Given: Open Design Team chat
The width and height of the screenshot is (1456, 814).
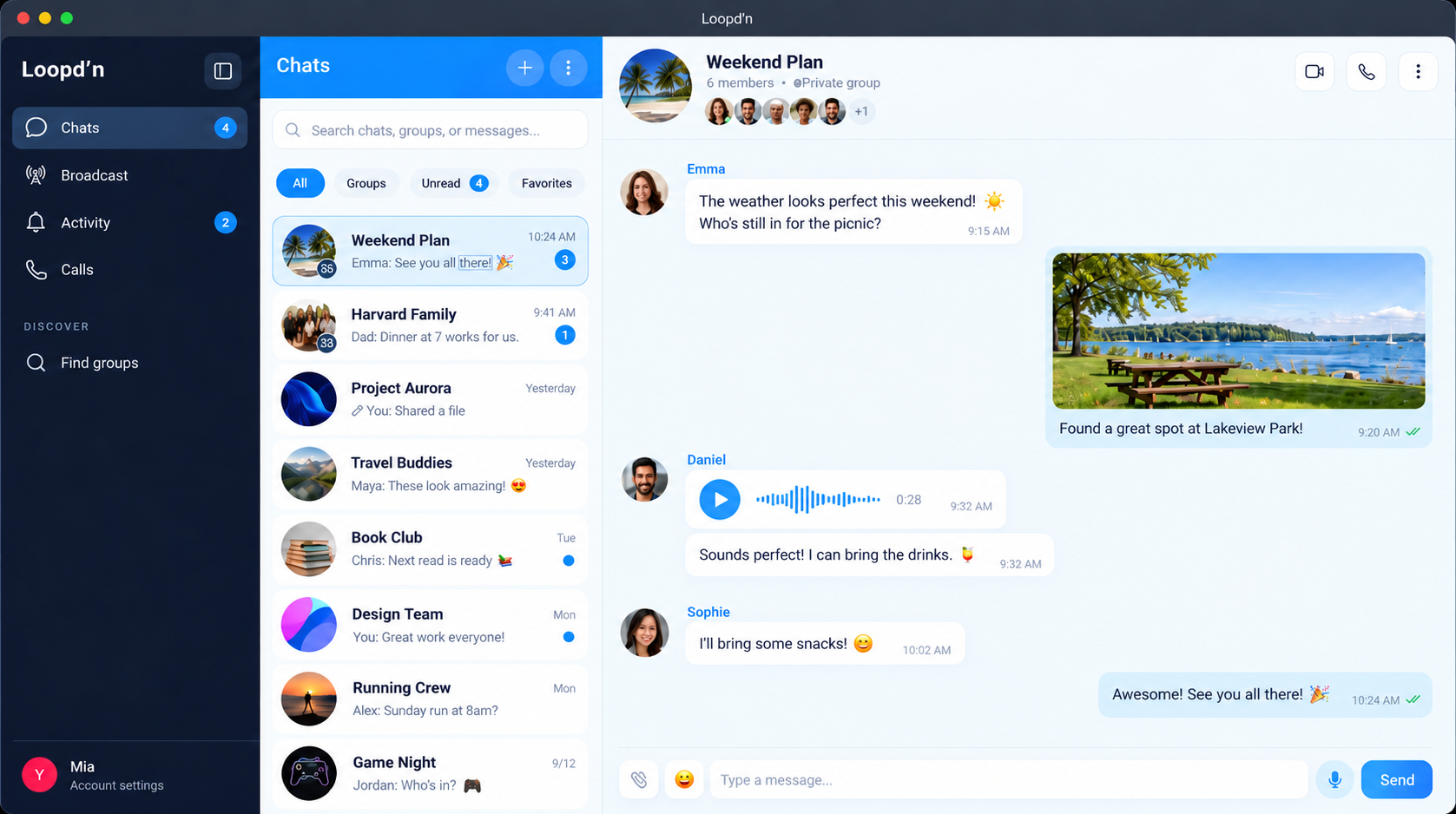Looking at the screenshot, I should tap(431, 625).
